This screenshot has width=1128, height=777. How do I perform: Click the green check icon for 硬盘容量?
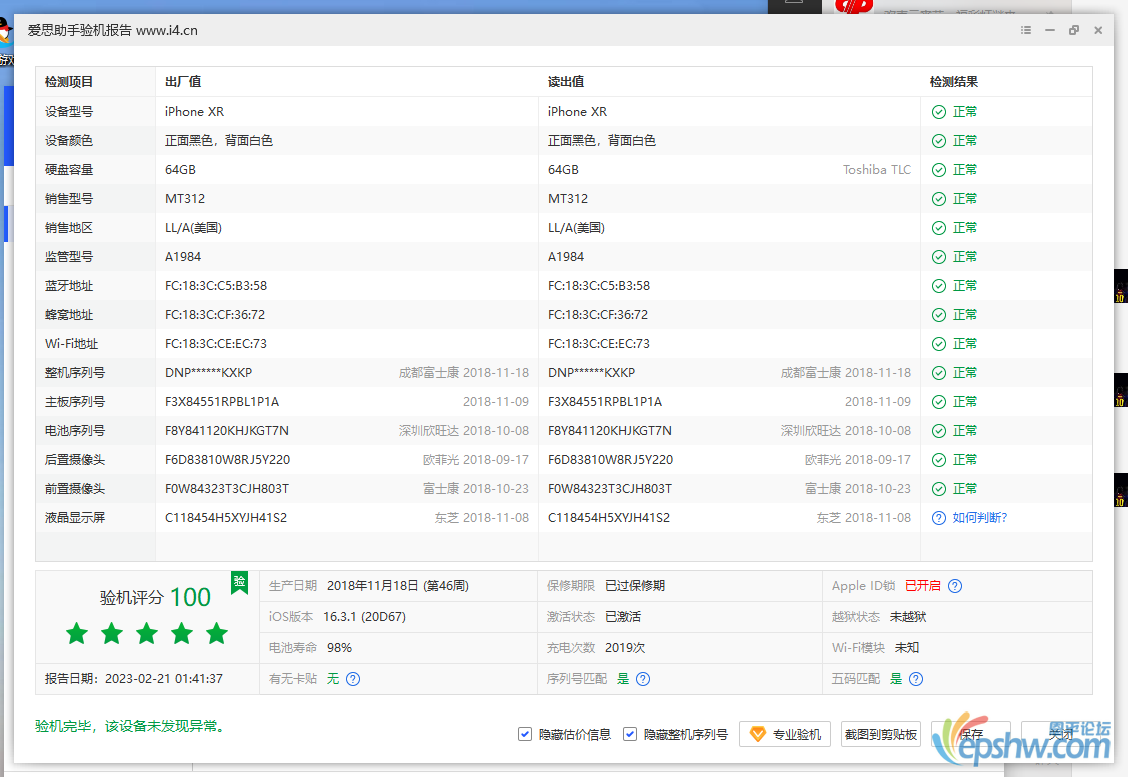[939, 170]
